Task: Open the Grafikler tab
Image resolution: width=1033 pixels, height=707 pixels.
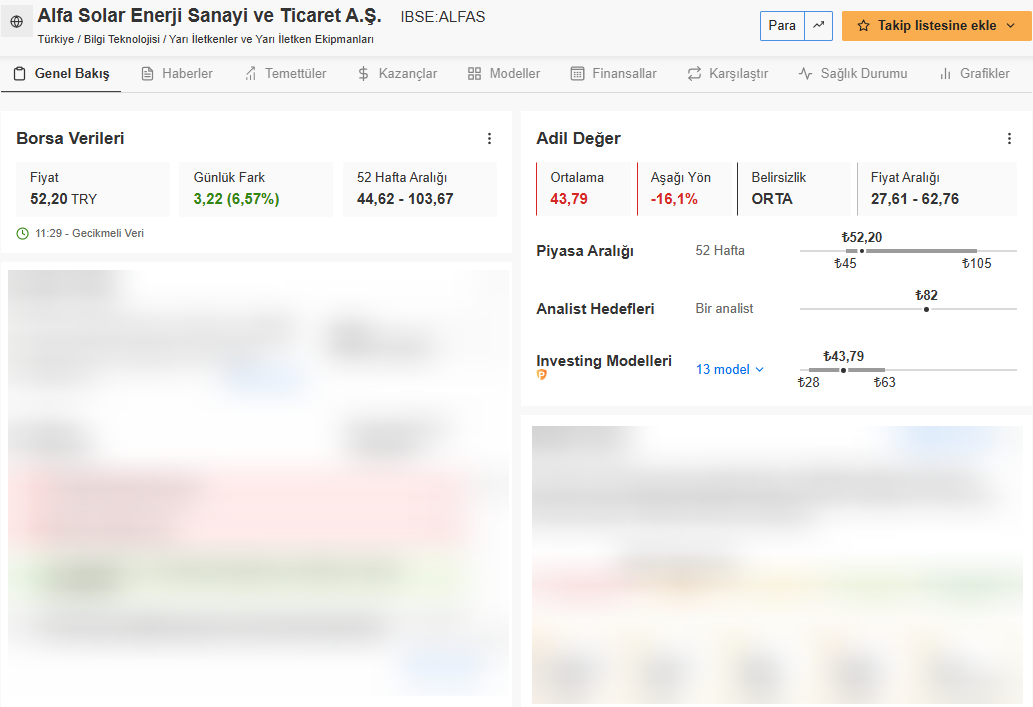Action: (x=974, y=74)
